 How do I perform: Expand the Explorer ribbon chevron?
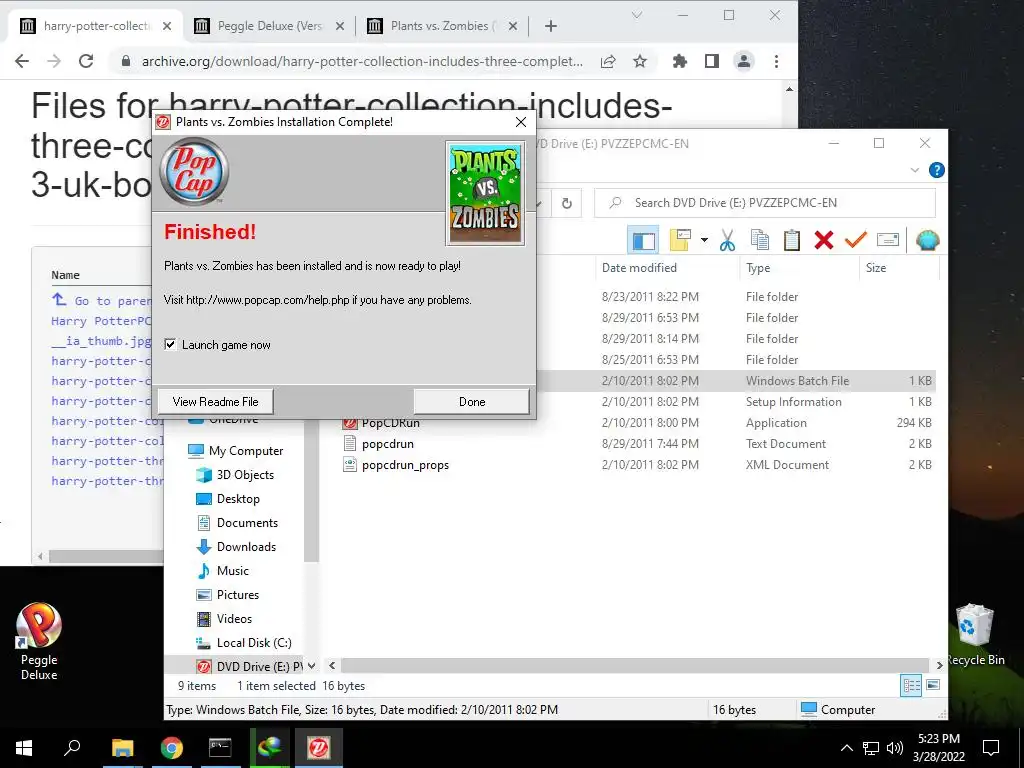[x=914, y=170]
